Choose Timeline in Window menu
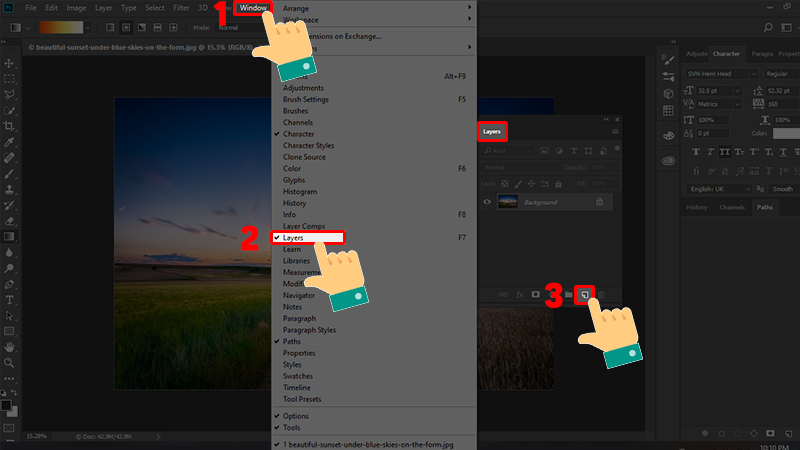Viewport: 800px width, 450px height. click(x=296, y=388)
